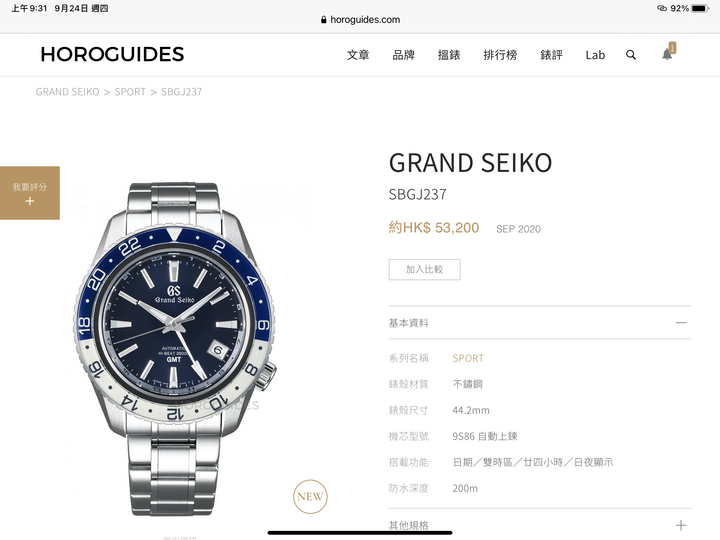720x540 pixels.
Task: Open the search magnifier icon
Action: click(x=631, y=55)
